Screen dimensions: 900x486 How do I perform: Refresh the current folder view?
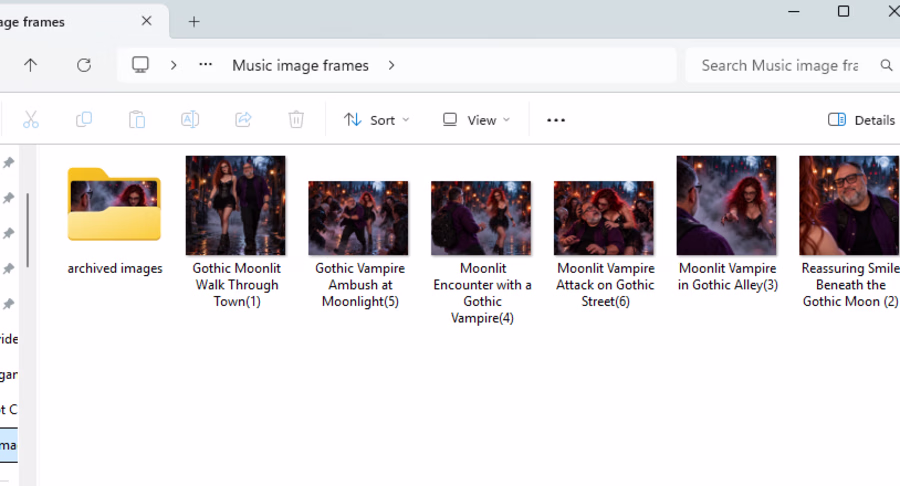pyautogui.click(x=84, y=65)
